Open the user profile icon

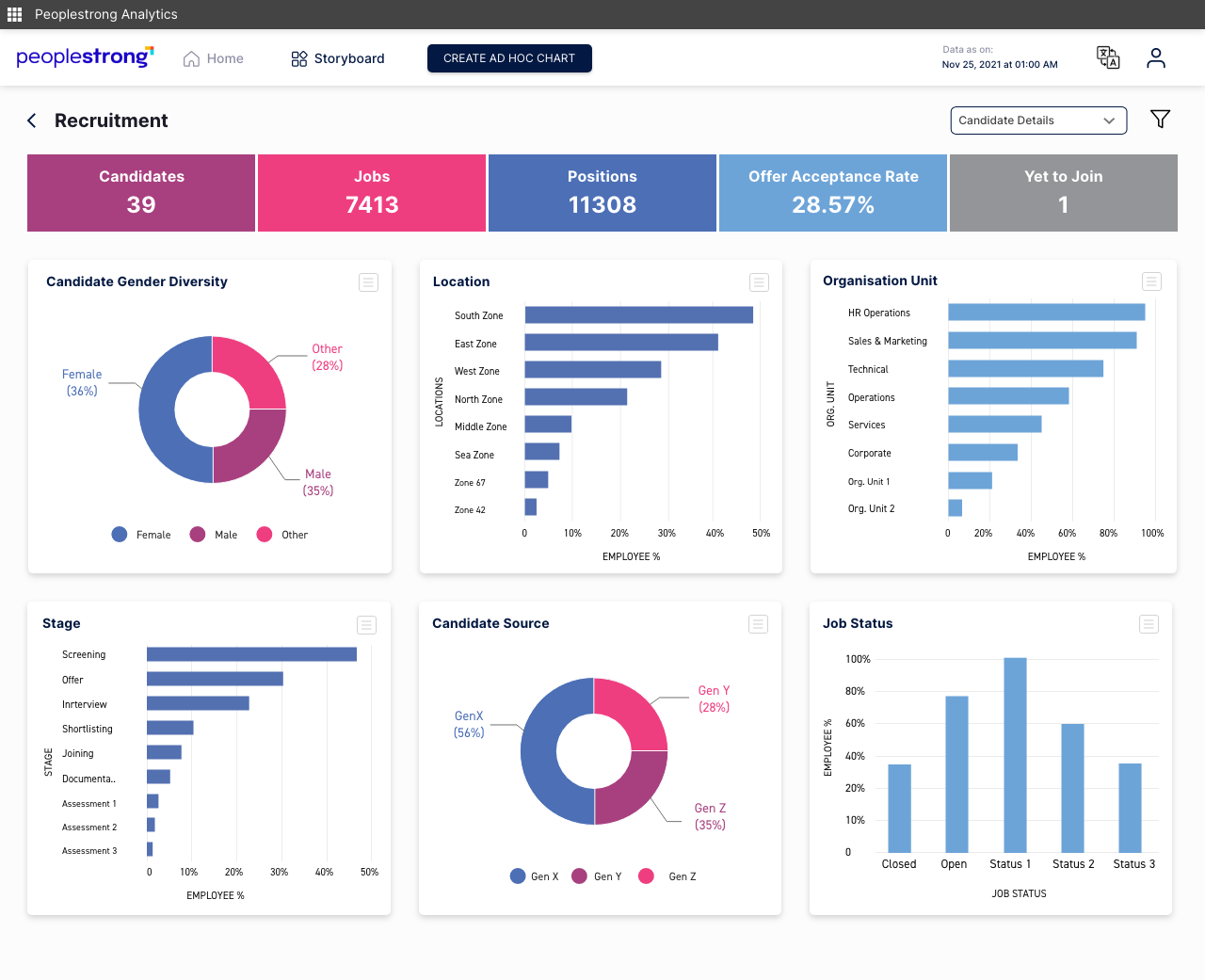coord(1155,57)
